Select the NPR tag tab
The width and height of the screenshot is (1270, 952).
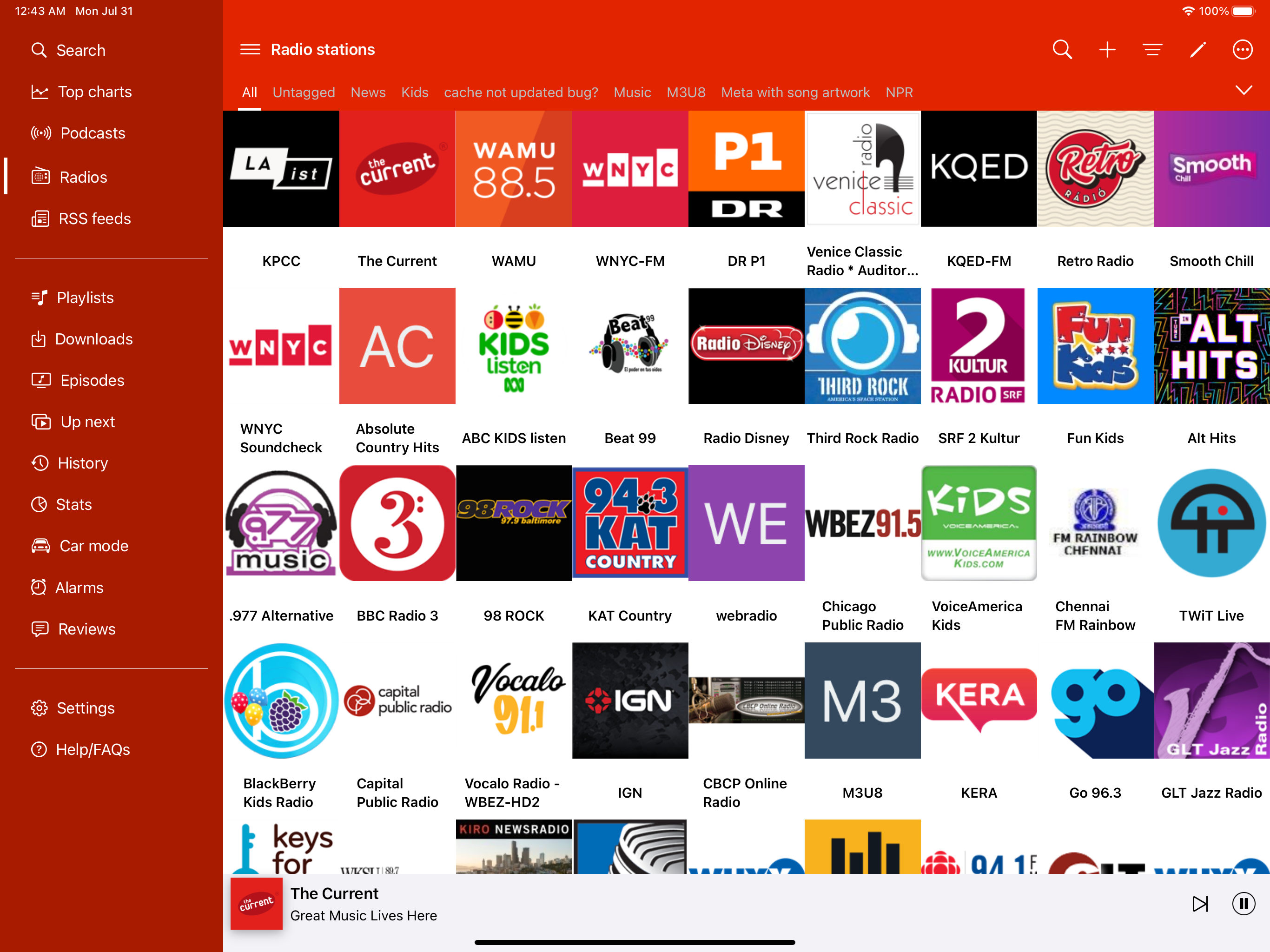point(899,93)
